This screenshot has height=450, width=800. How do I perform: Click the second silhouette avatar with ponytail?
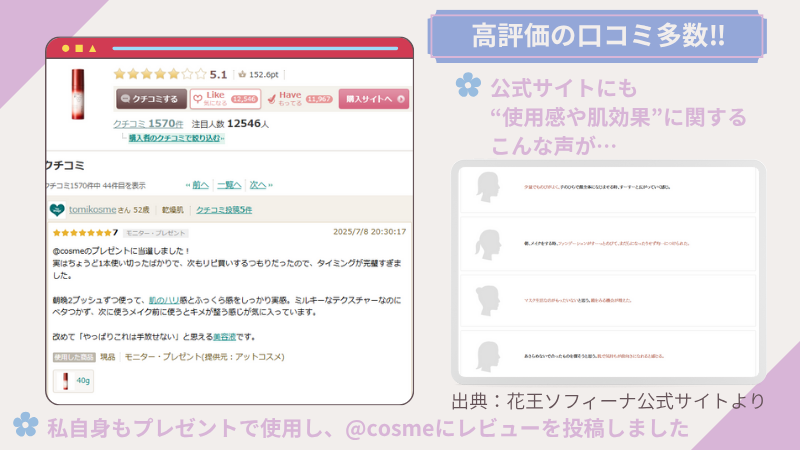[488, 244]
